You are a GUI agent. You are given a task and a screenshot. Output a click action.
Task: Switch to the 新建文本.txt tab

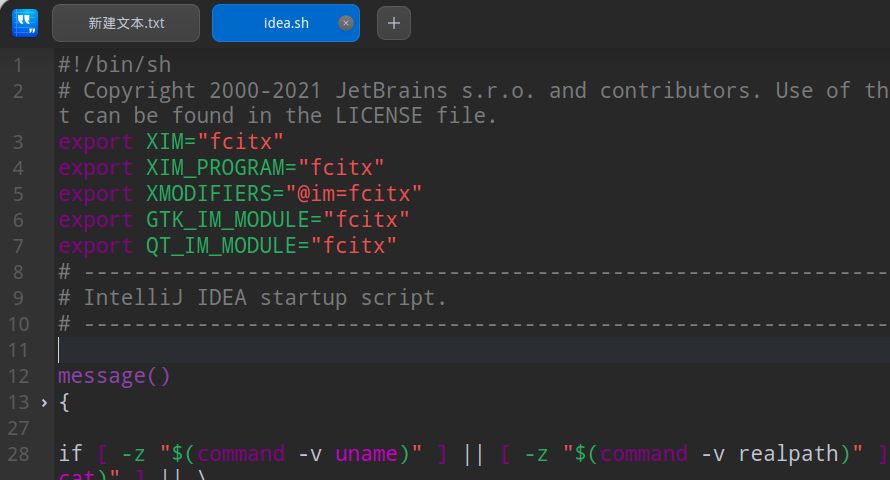click(126, 23)
